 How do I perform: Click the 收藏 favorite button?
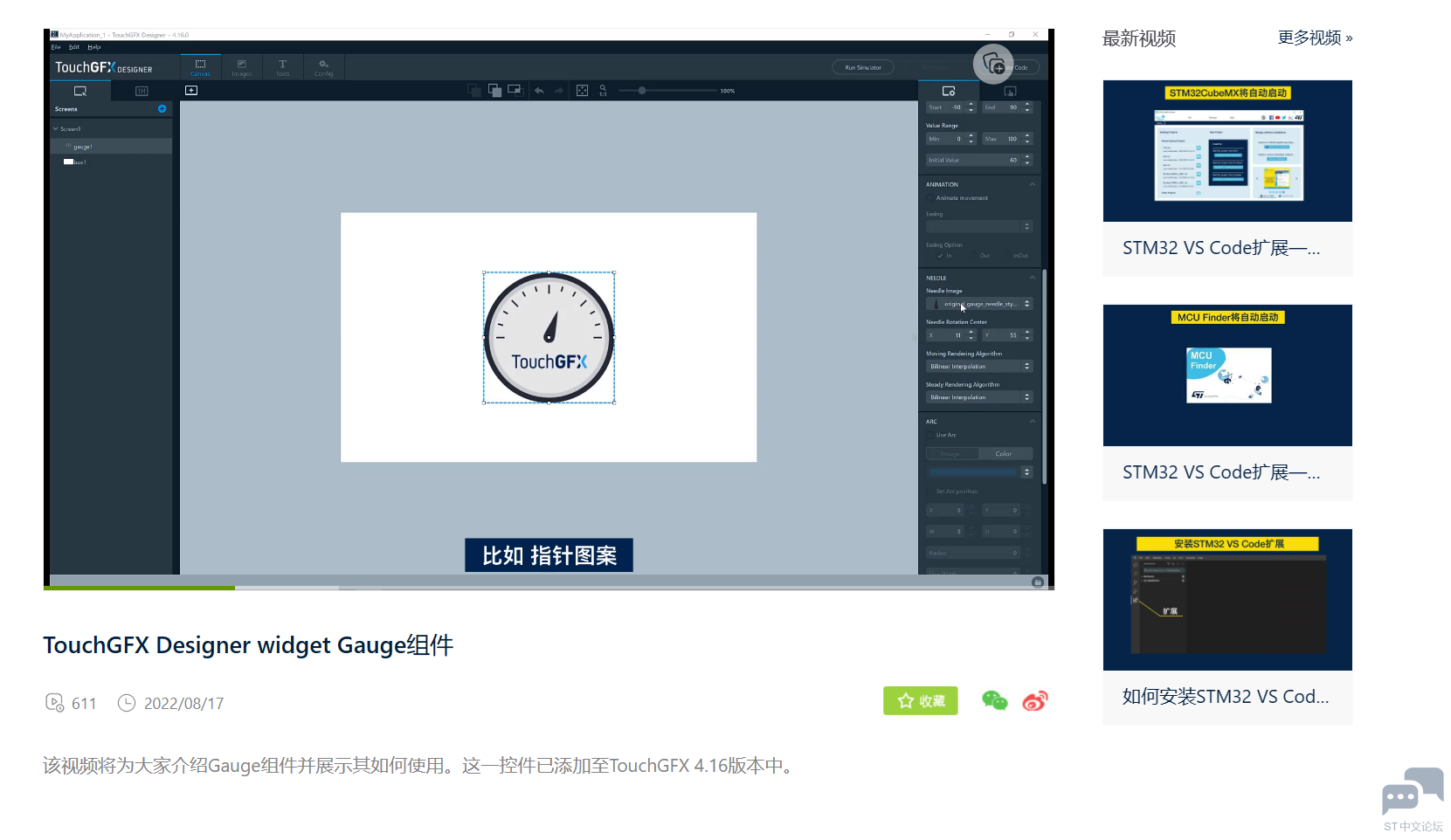pyautogui.click(x=921, y=700)
